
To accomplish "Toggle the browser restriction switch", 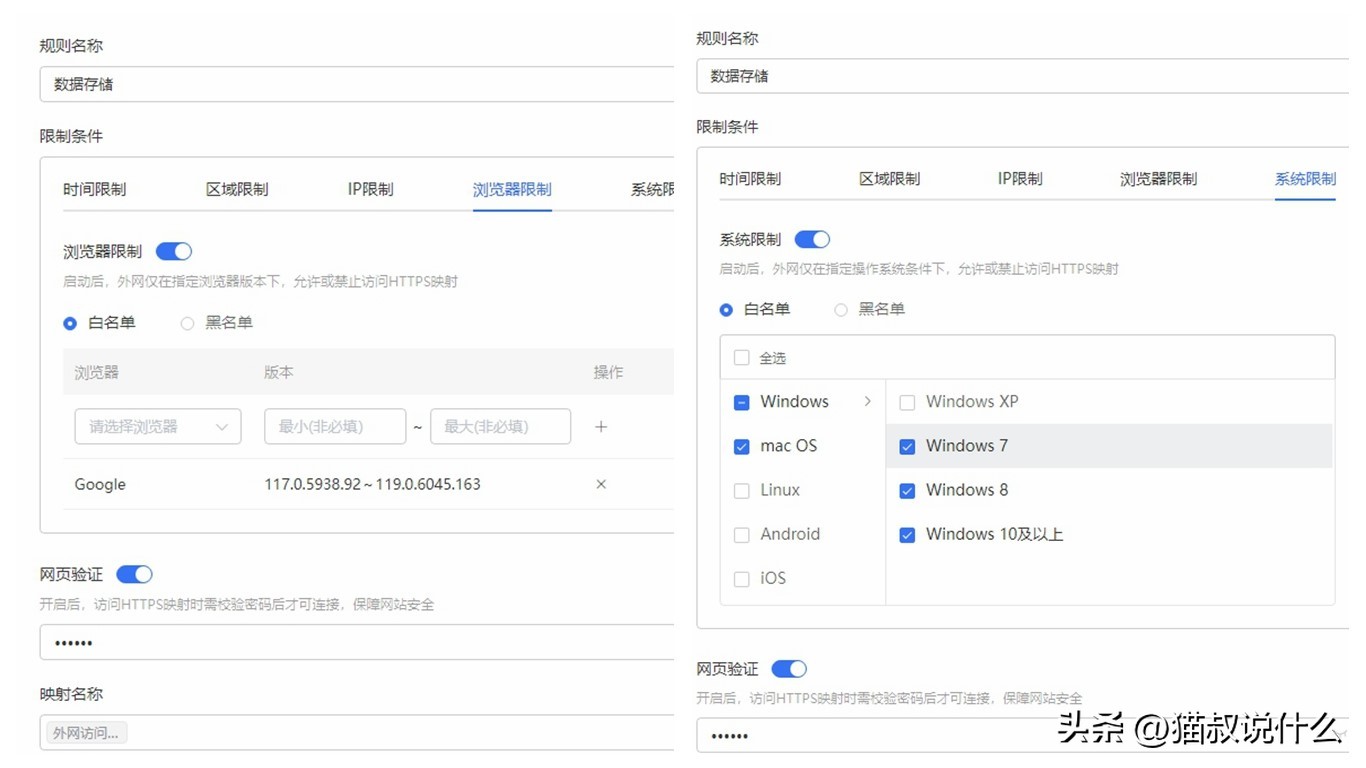I will pos(174,252).
